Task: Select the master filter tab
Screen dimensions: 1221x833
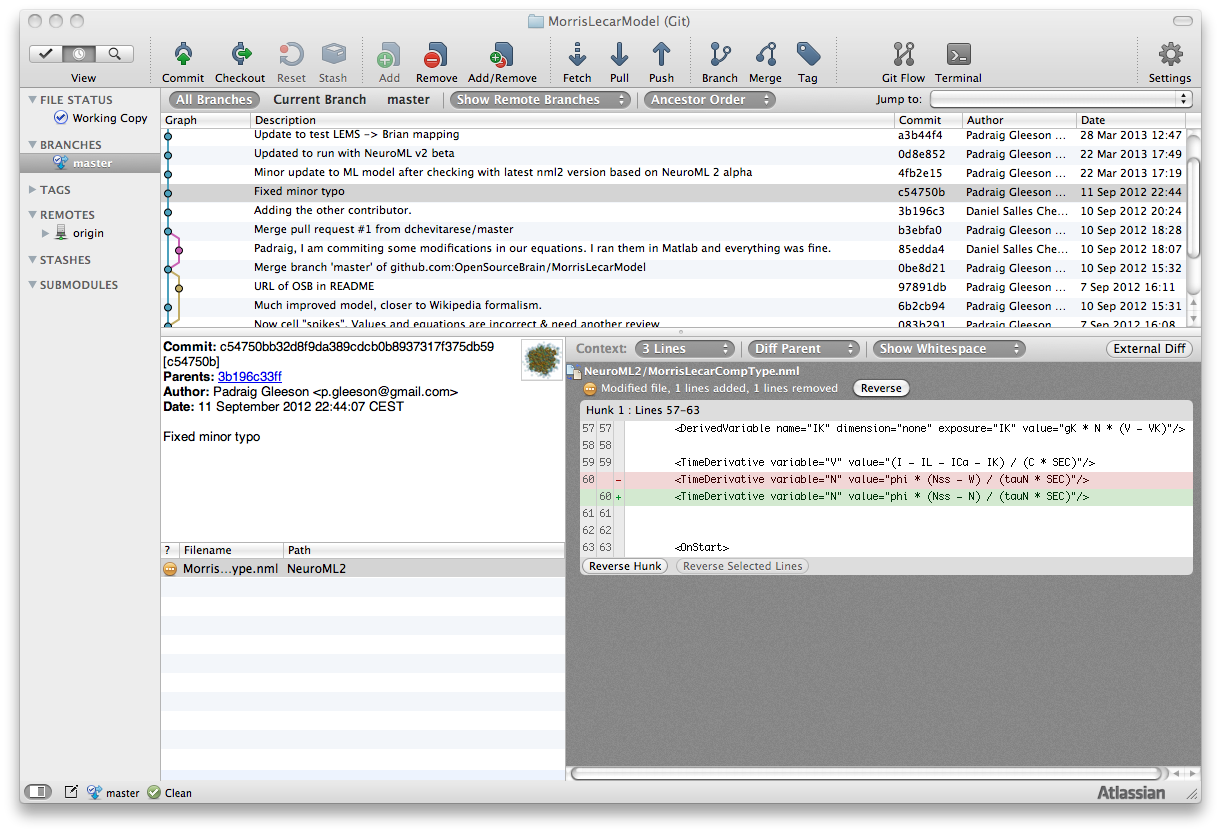Action: (408, 99)
